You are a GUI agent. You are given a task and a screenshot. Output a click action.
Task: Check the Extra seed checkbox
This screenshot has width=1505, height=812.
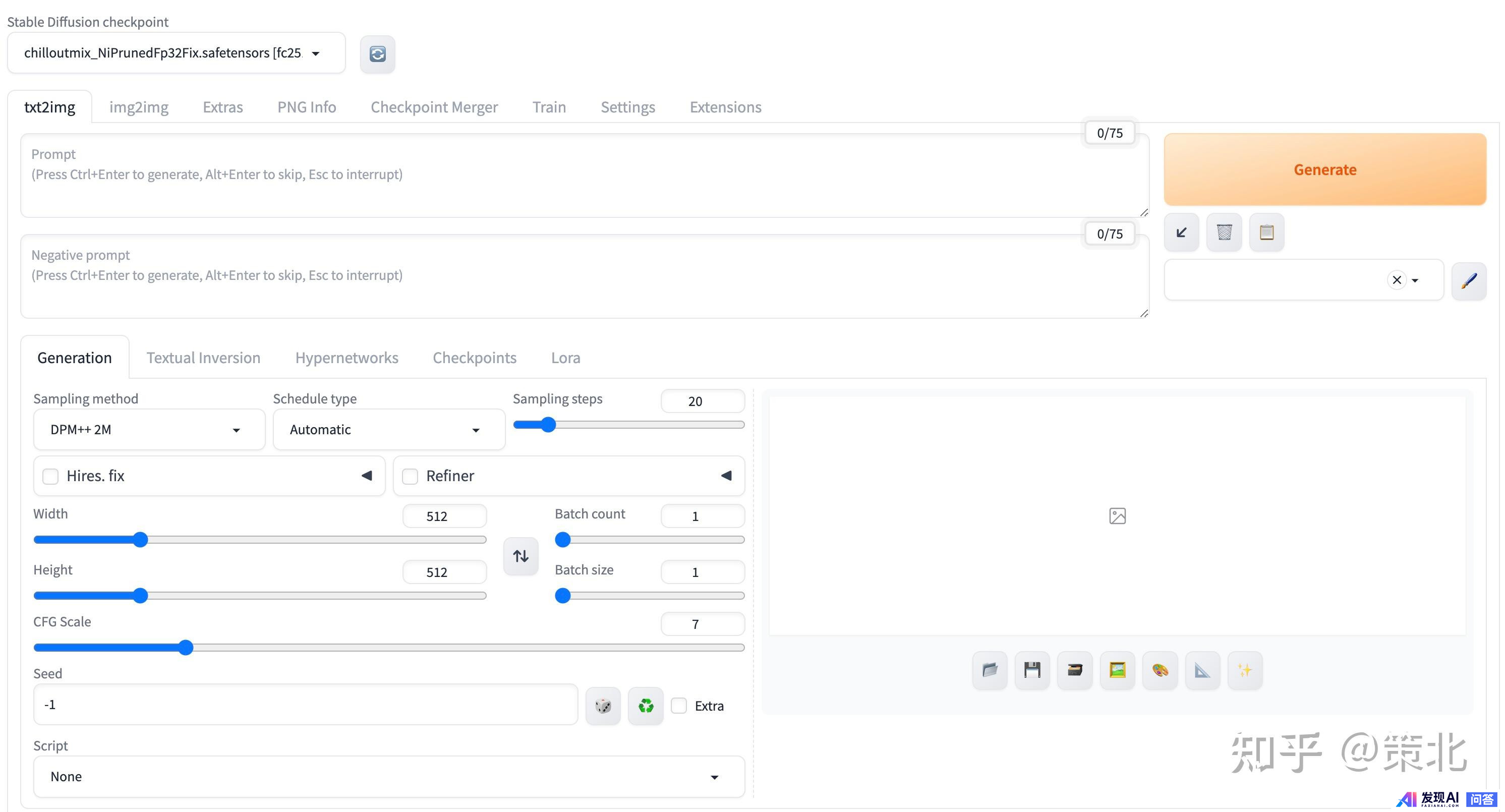679,706
